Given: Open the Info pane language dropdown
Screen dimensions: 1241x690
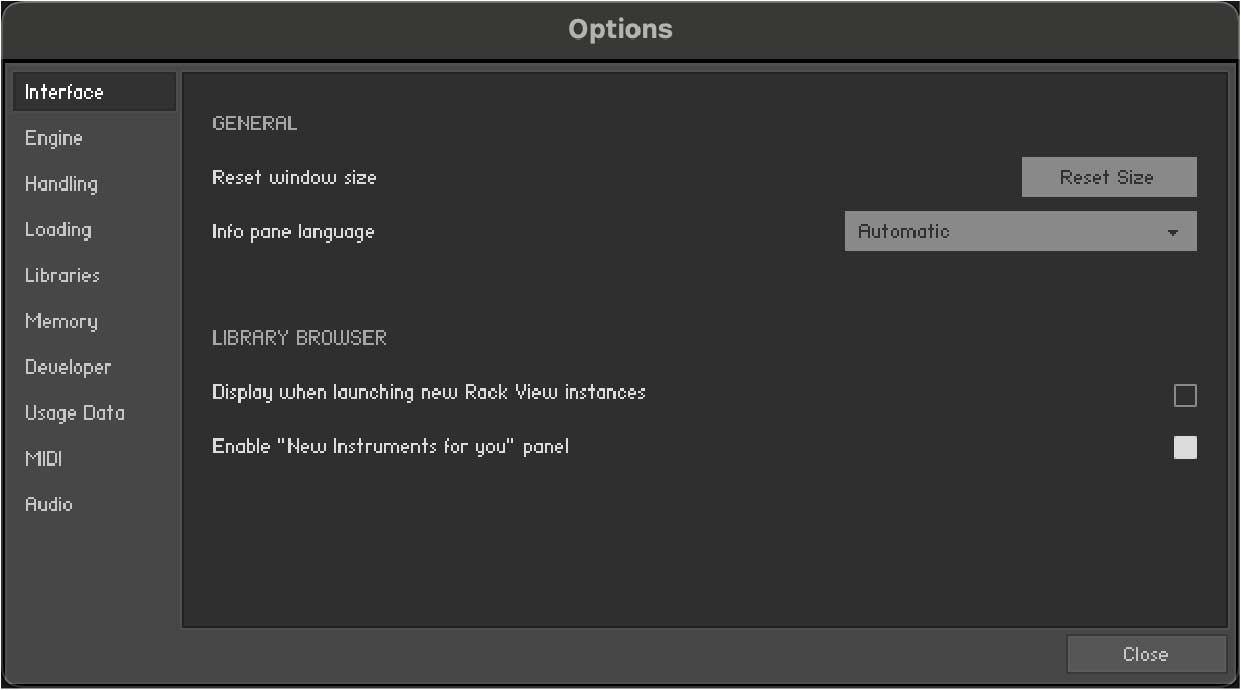Looking at the screenshot, I should (1020, 231).
